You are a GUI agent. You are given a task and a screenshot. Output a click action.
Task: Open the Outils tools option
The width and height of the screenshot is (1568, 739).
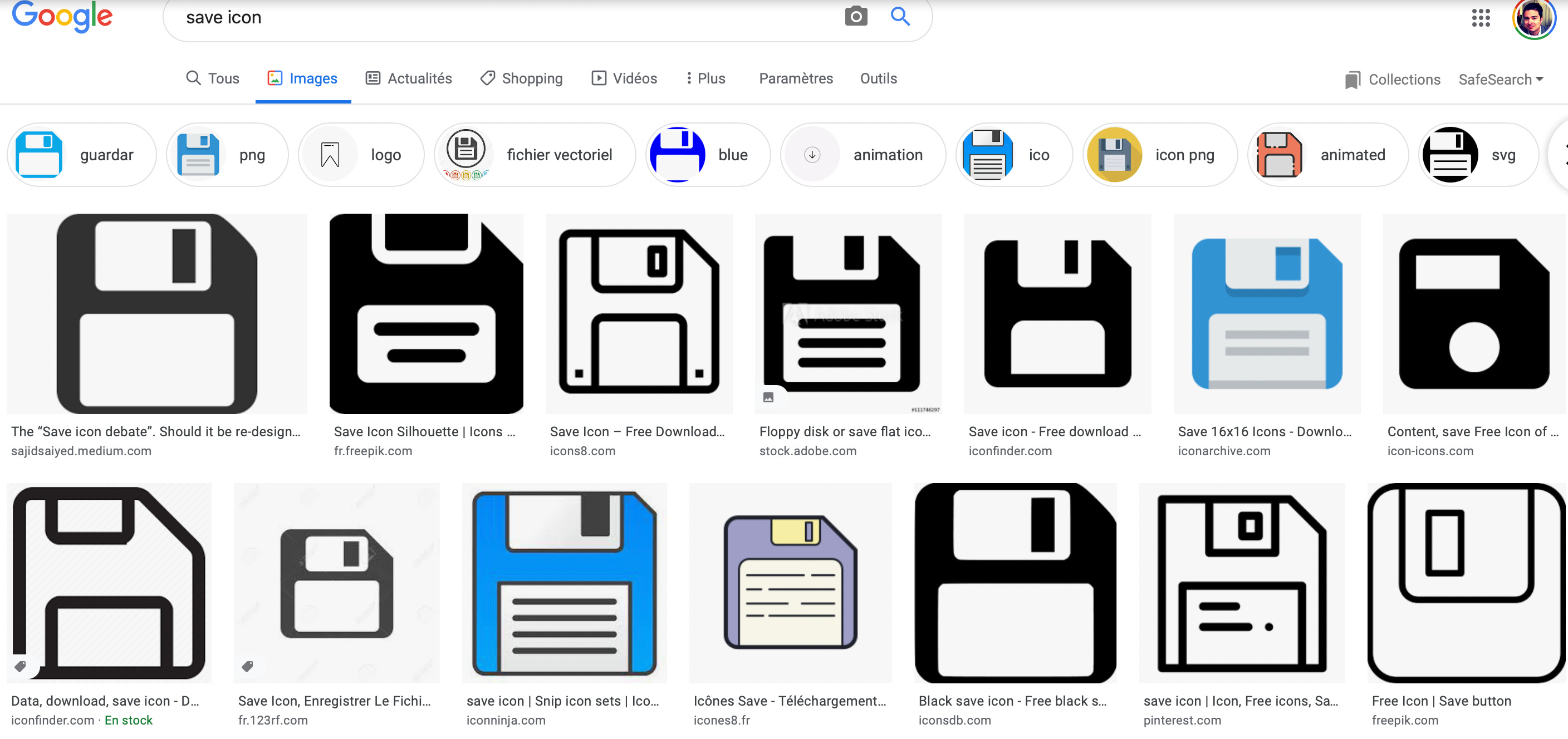[878, 78]
